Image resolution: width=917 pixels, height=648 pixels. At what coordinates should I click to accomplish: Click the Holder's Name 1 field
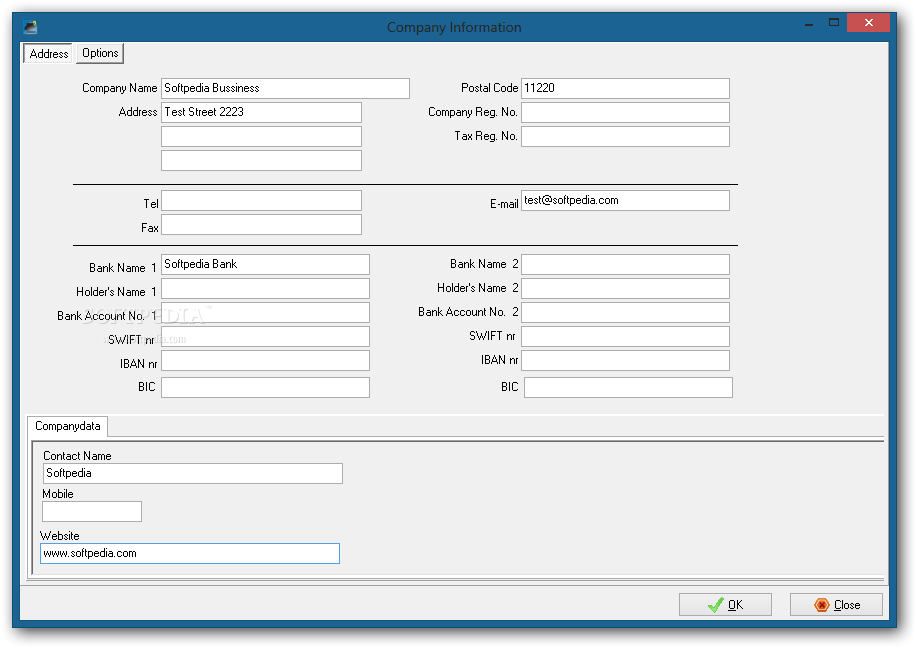point(266,288)
